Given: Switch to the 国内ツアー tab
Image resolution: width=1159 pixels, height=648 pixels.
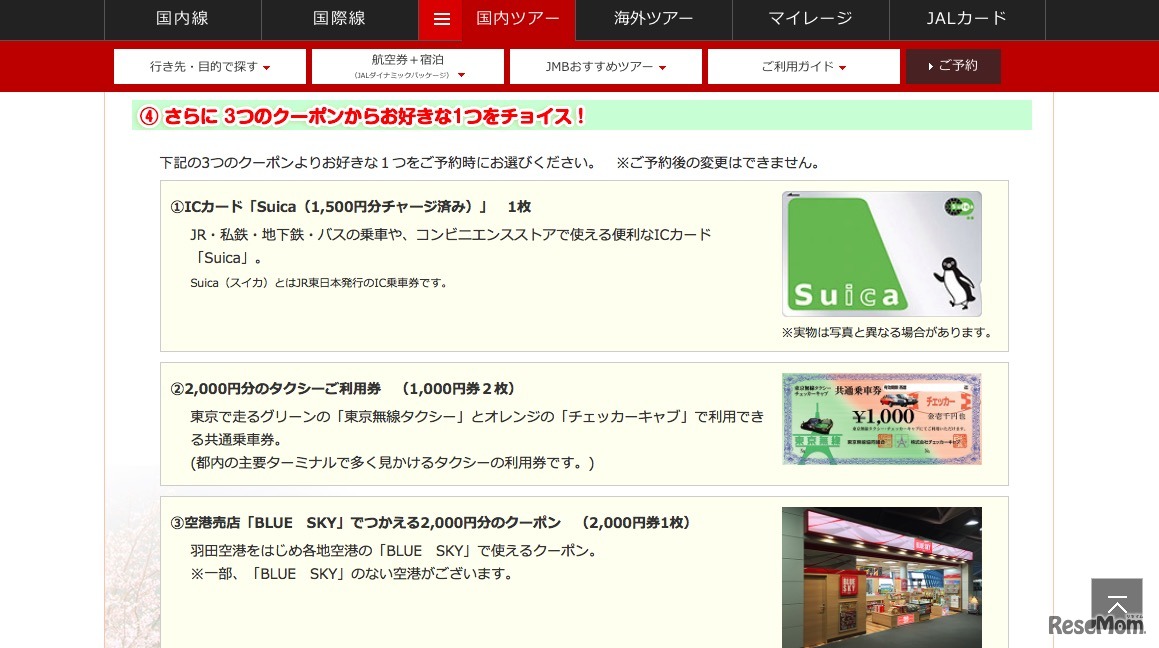Looking at the screenshot, I should (517, 19).
